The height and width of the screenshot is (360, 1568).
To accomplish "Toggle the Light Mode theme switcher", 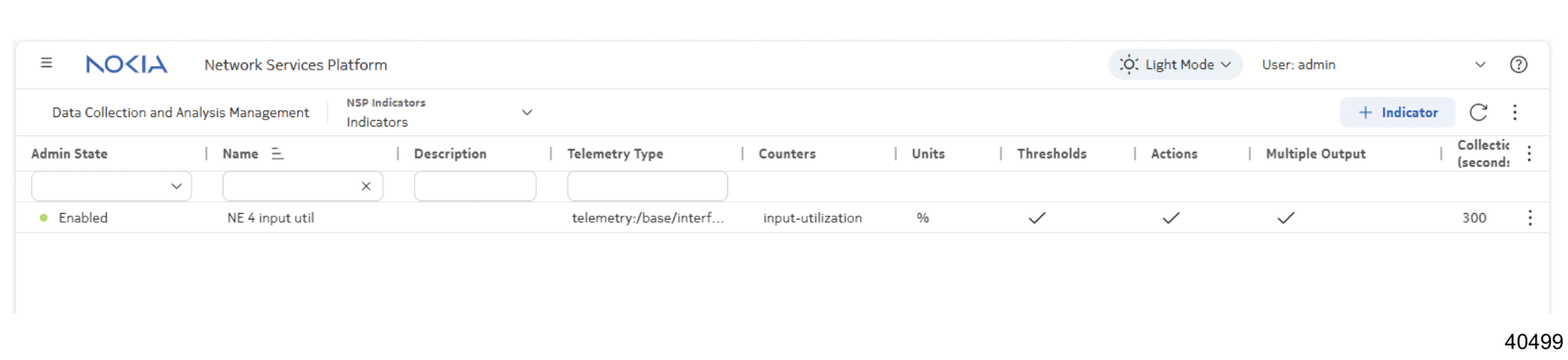I will [1174, 65].
